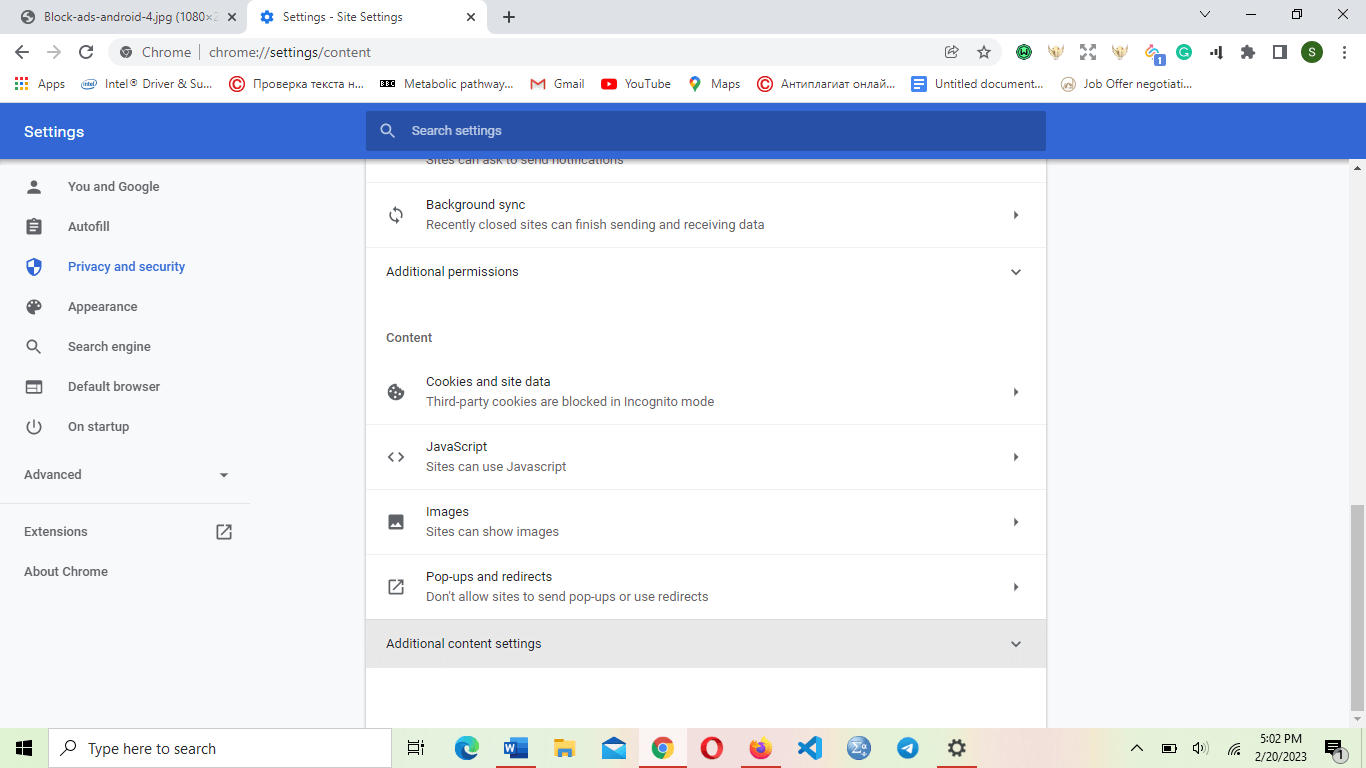Open Chrome side panel icon
This screenshot has height=768, width=1366.
1279,52
